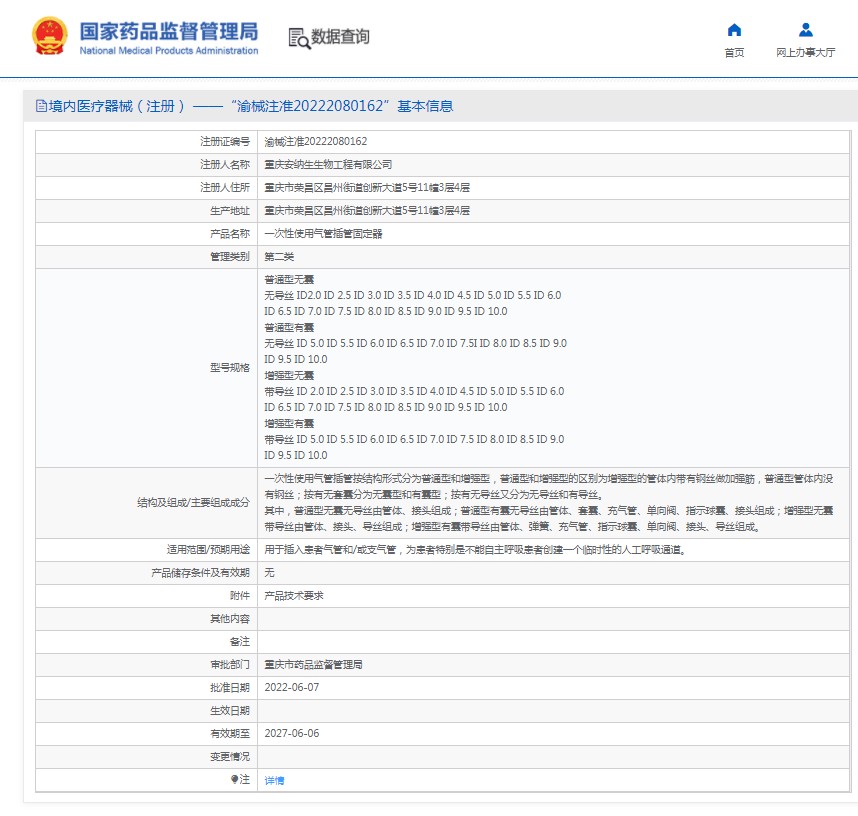Image resolution: width=858 pixels, height=816 pixels.
Task: Click expiry date 2027-06-06
Action: click(x=292, y=733)
